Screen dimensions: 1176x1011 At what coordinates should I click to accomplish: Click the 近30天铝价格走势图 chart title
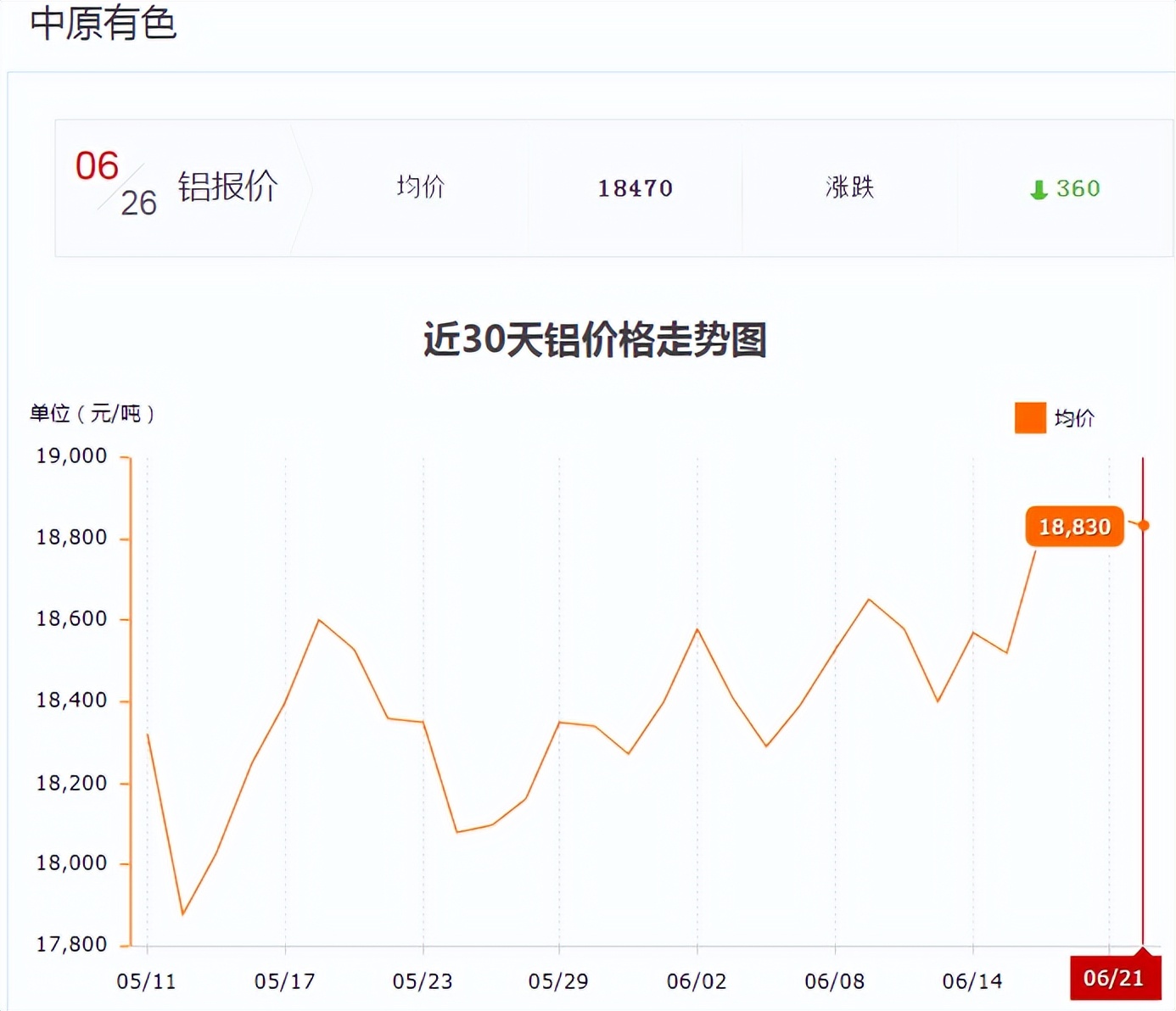click(x=595, y=339)
